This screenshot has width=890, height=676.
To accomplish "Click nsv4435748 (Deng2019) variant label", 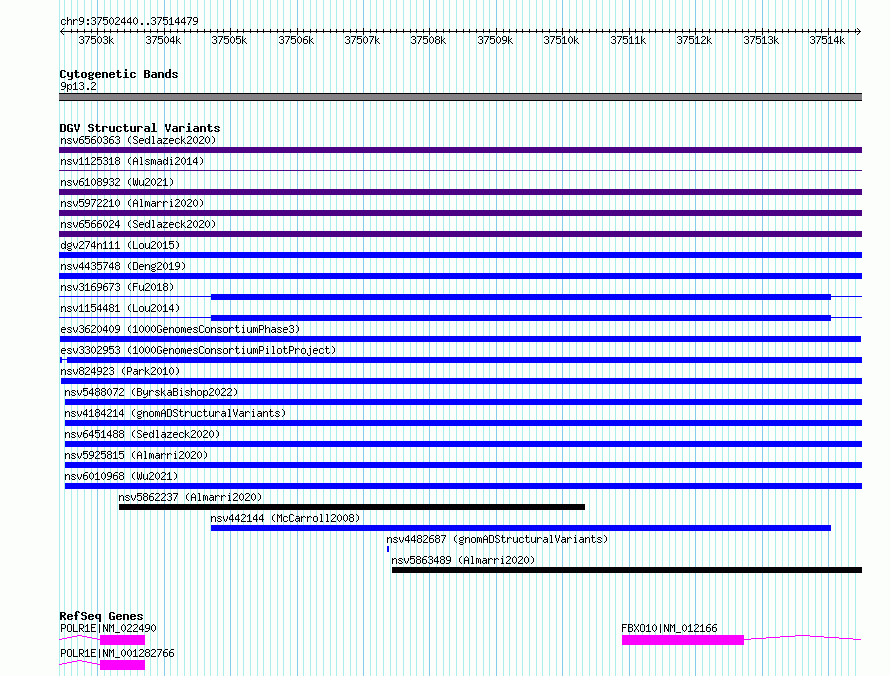I will point(123,266).
